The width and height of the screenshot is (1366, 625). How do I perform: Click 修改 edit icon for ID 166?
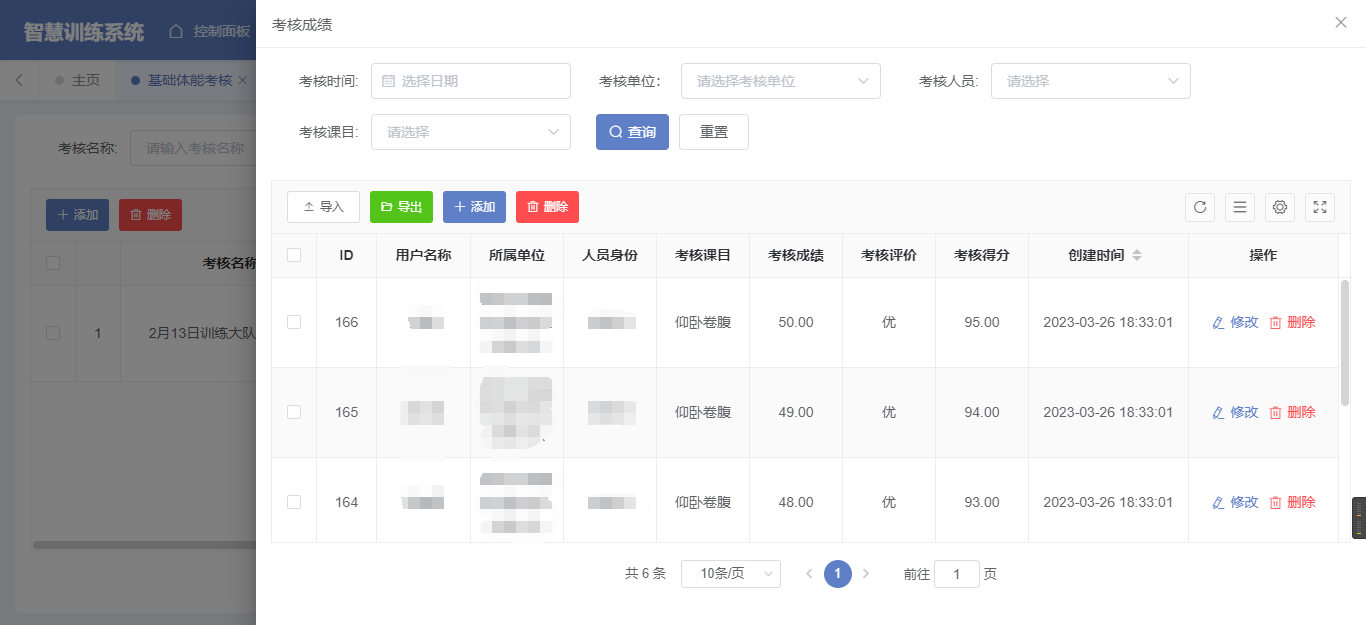(1218, 322)
